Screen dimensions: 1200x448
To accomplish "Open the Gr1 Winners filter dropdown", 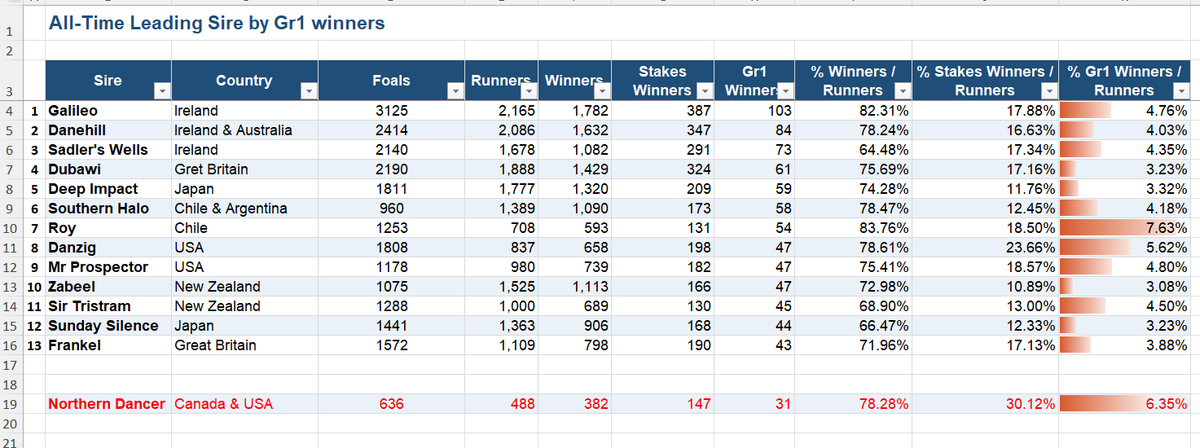I will coord(785,91).
